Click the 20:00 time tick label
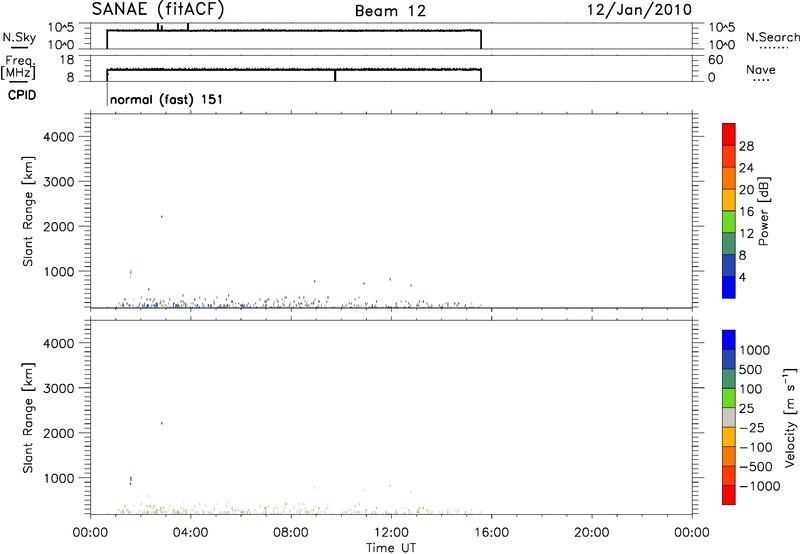800x554 pixels. [592, 533]
